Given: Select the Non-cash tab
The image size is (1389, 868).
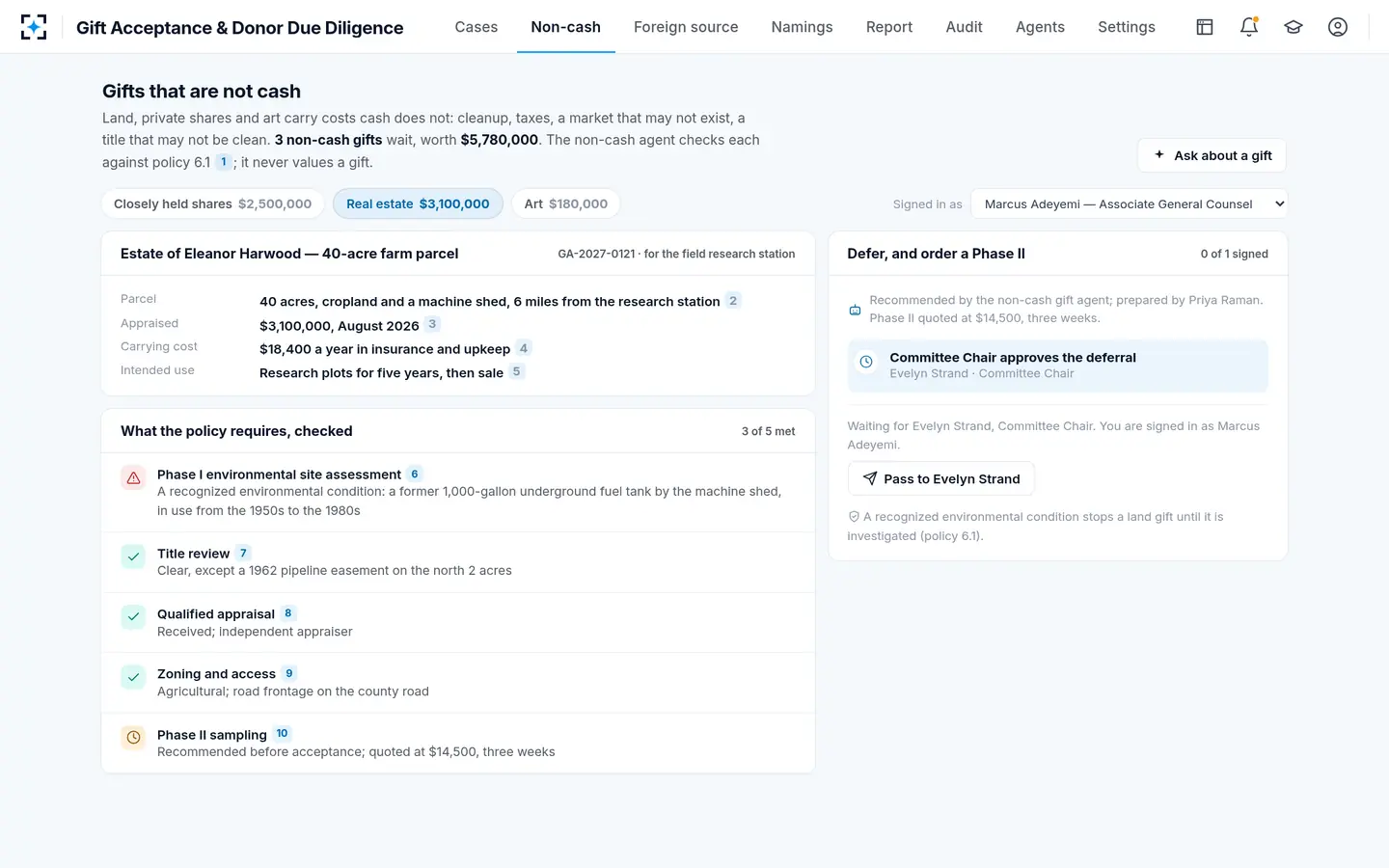Looking at the screenshot, I should click(566, 27).
